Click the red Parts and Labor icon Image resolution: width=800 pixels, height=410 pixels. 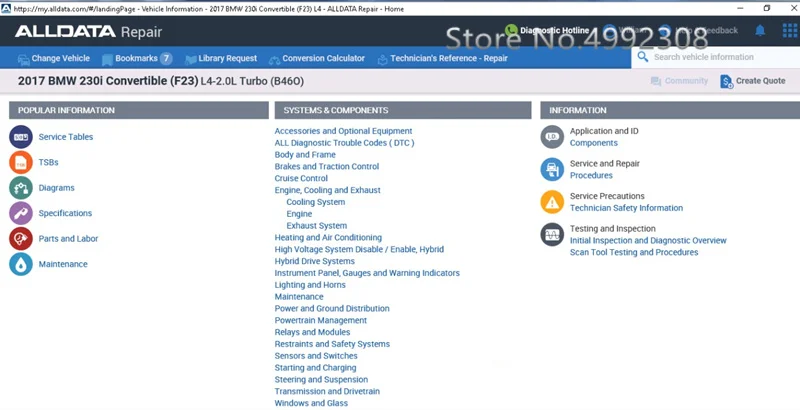coord(21,239)
